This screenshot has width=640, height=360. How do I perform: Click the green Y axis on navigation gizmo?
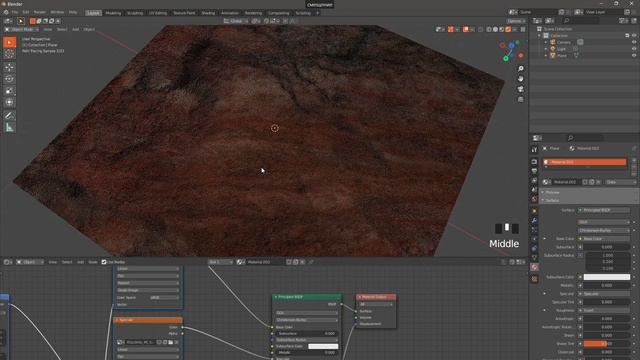pyautogui.click(x=506, y=59)
